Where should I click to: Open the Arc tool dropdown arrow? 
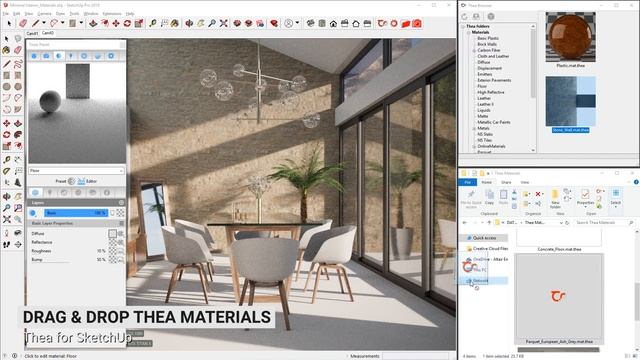pos(62,23)
